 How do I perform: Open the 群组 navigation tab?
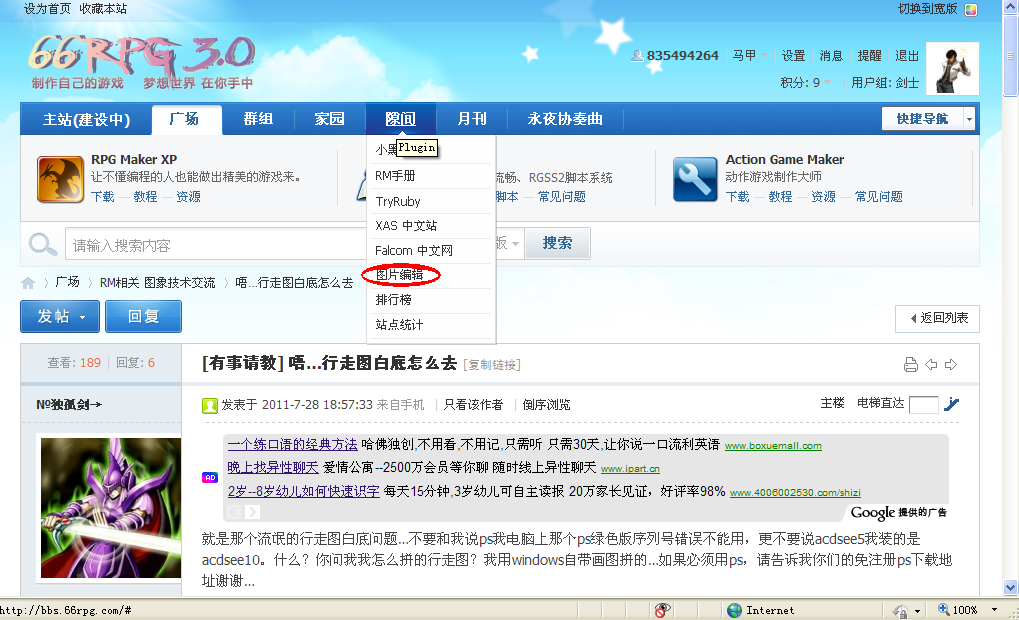tap(258, 119)
